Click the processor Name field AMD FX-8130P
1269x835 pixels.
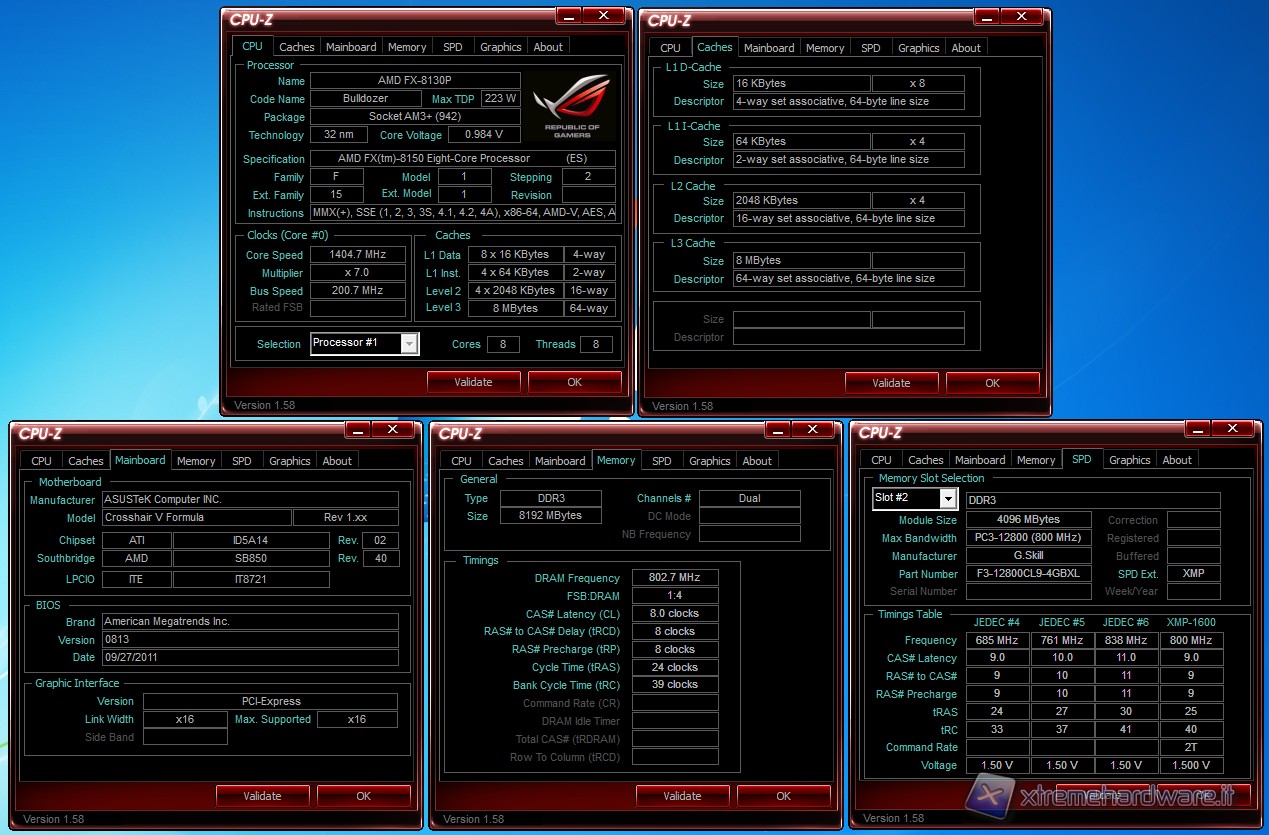pyautogui.click(x=415, y=81)
